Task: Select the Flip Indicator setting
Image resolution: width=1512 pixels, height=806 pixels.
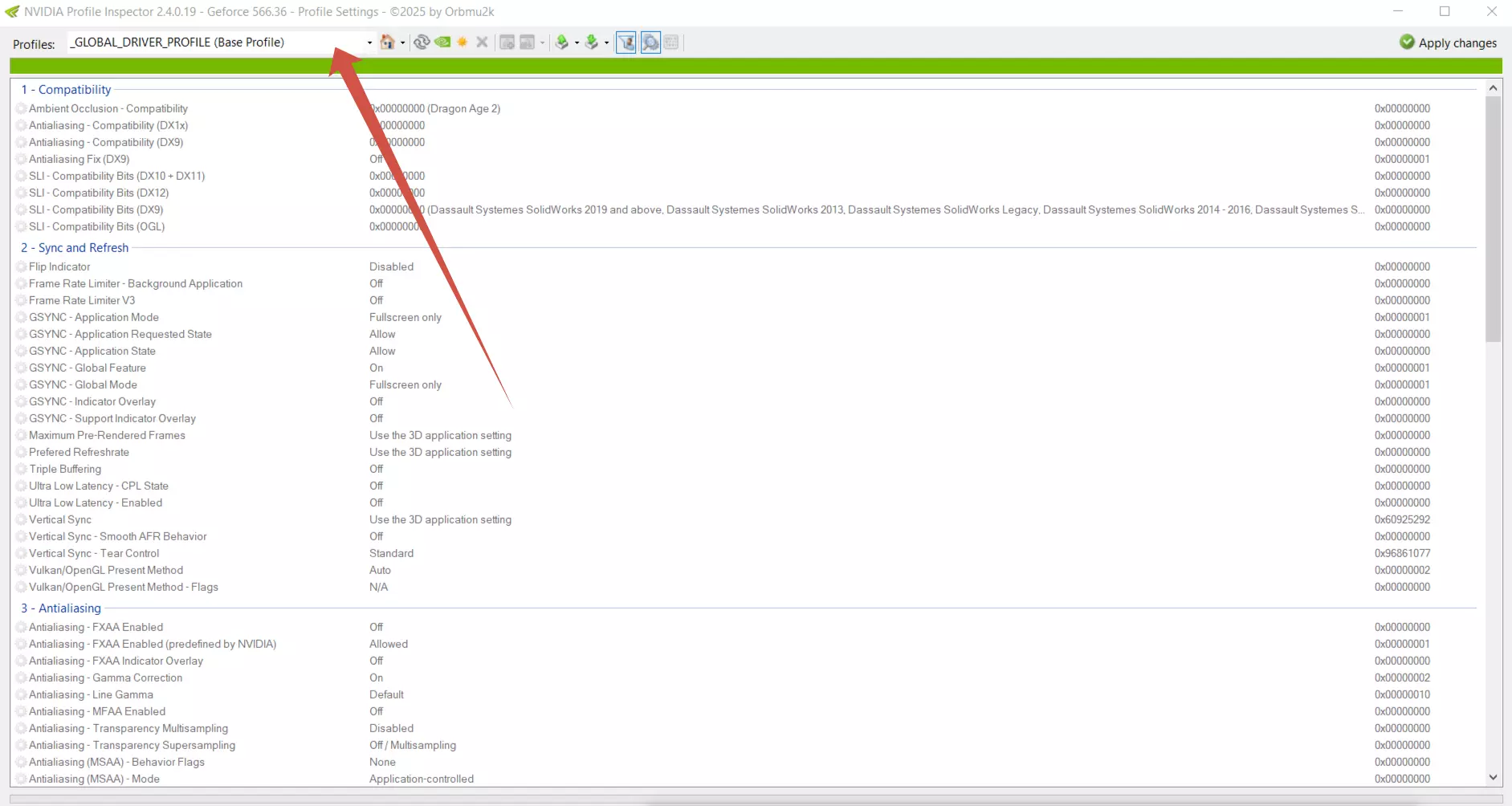Action: click(59, 267)
